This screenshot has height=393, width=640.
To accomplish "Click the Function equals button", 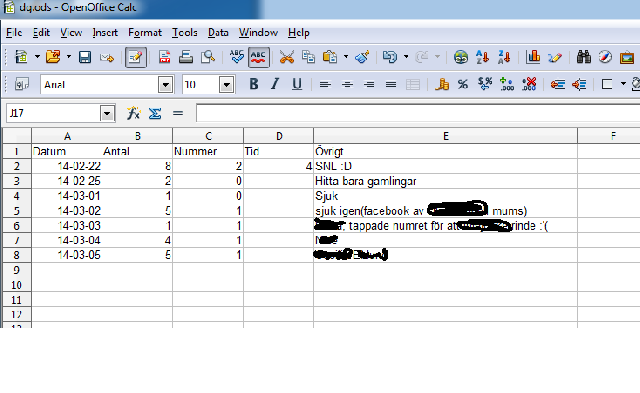I will tap(178, 113).
